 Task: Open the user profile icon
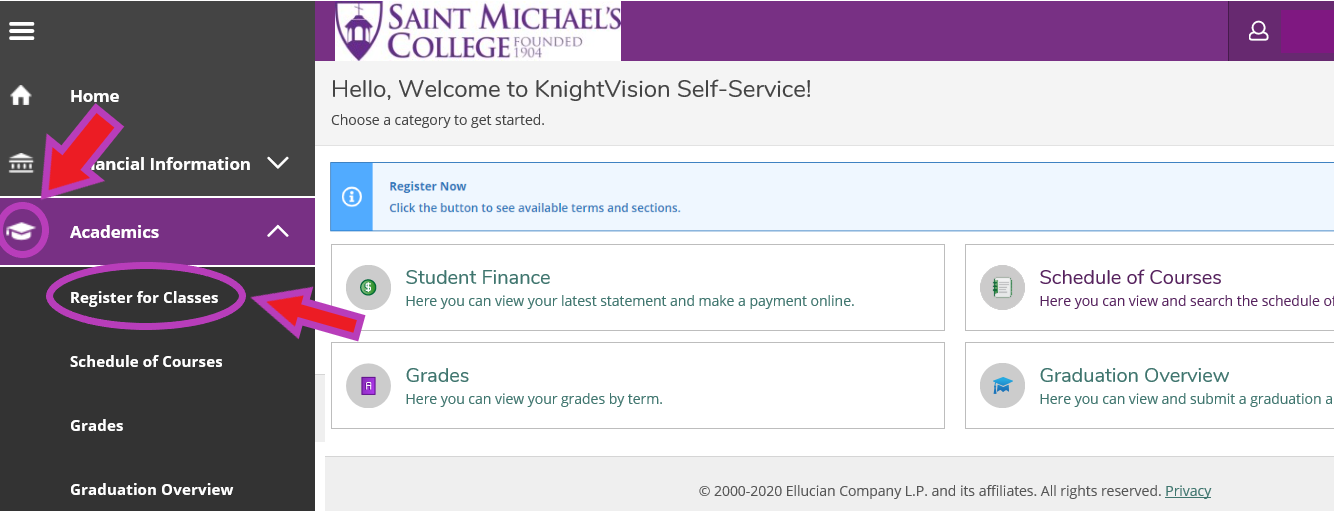pyautogui.click(x=1258, y=31)
